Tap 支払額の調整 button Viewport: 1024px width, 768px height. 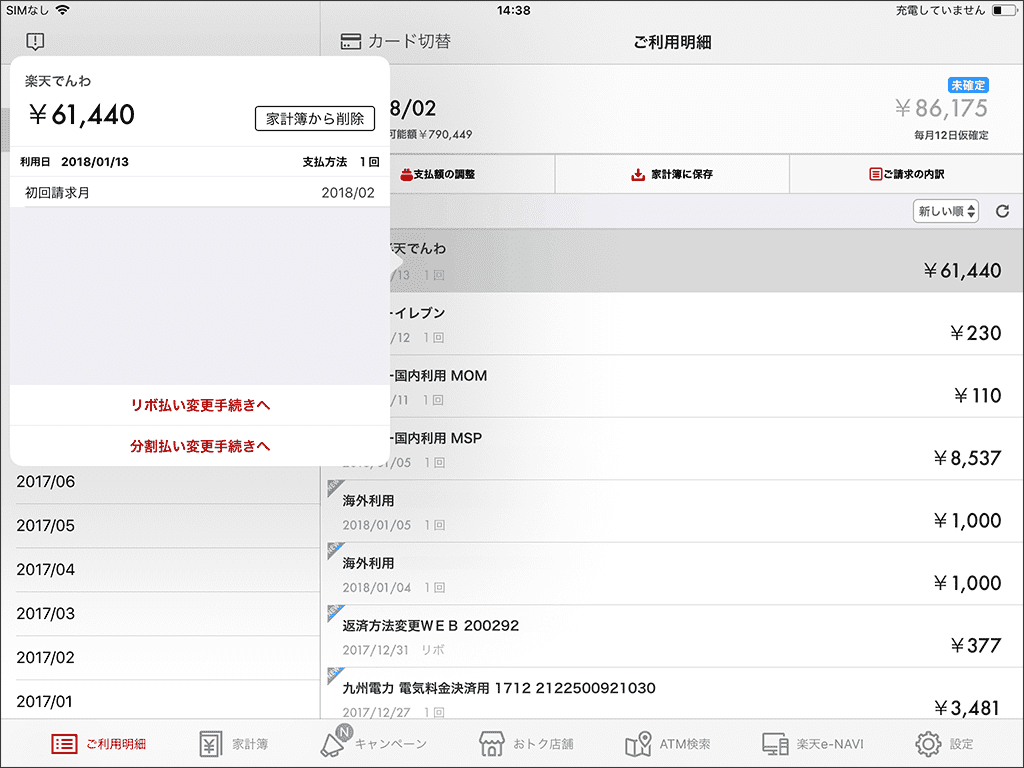(437, 174)
